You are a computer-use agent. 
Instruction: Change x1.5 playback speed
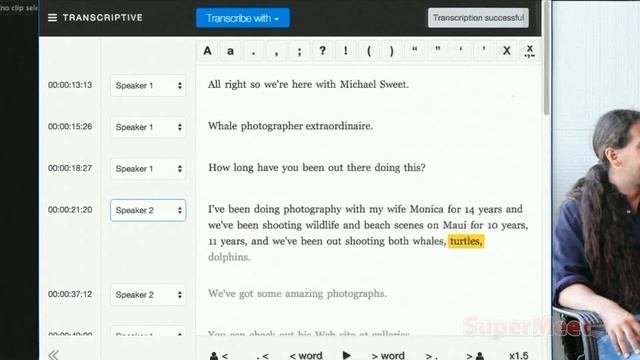[518, 356]
